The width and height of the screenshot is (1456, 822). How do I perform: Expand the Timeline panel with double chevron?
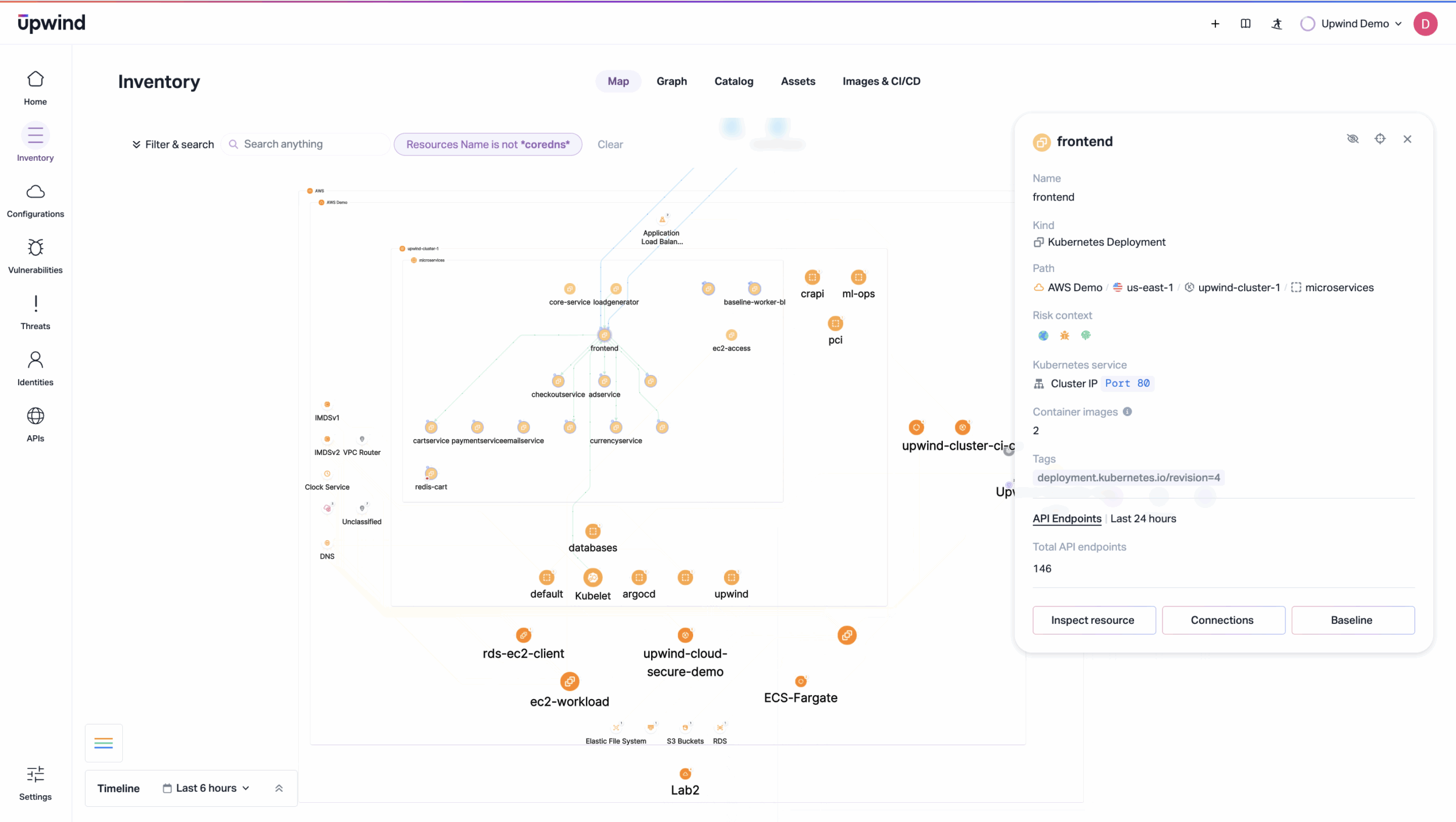point(278,788)
